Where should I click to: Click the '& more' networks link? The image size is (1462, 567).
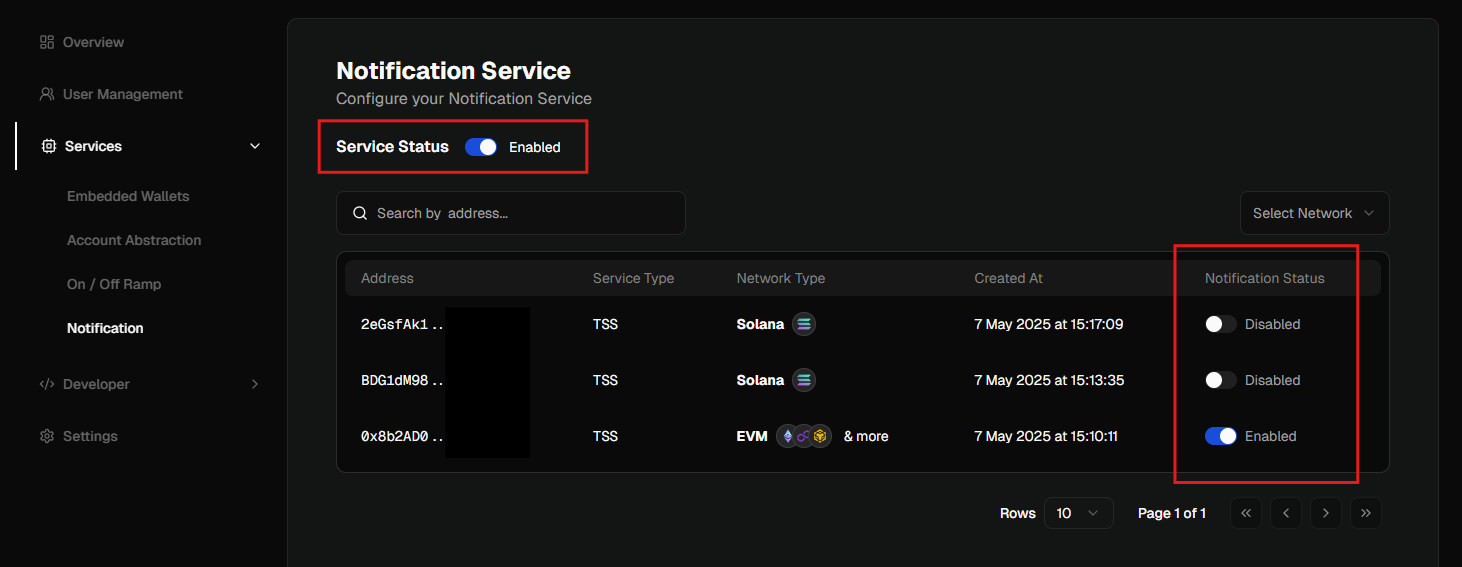[865, 436]
